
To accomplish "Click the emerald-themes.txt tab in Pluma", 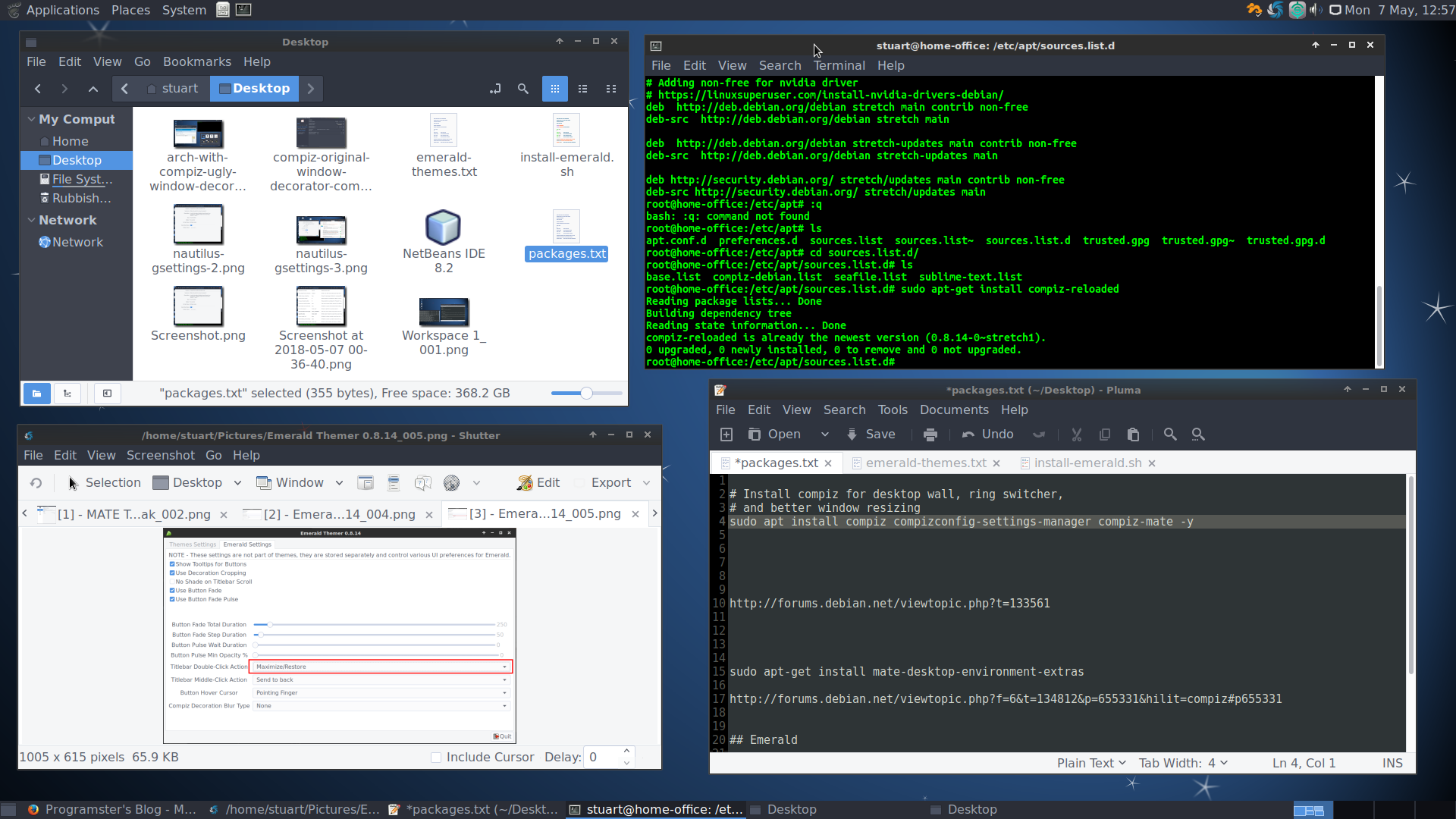I will point(924,463).
